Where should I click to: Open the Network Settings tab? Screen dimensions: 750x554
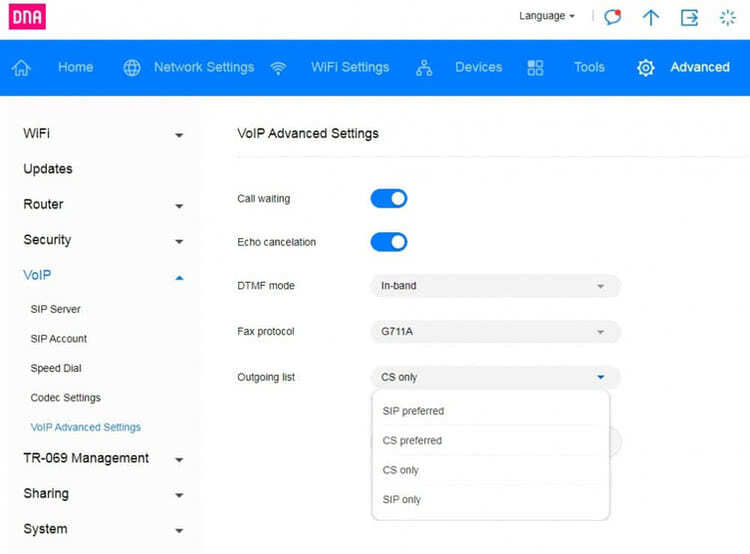(204, 67)
